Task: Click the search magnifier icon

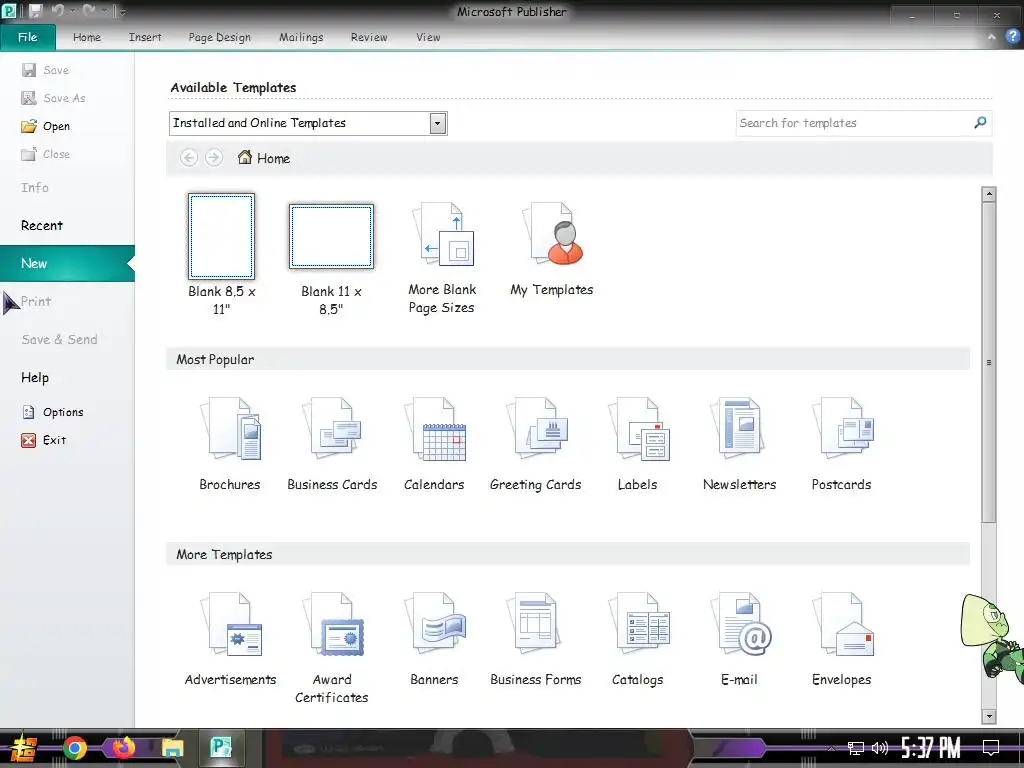Action: (x=980, y=123)
